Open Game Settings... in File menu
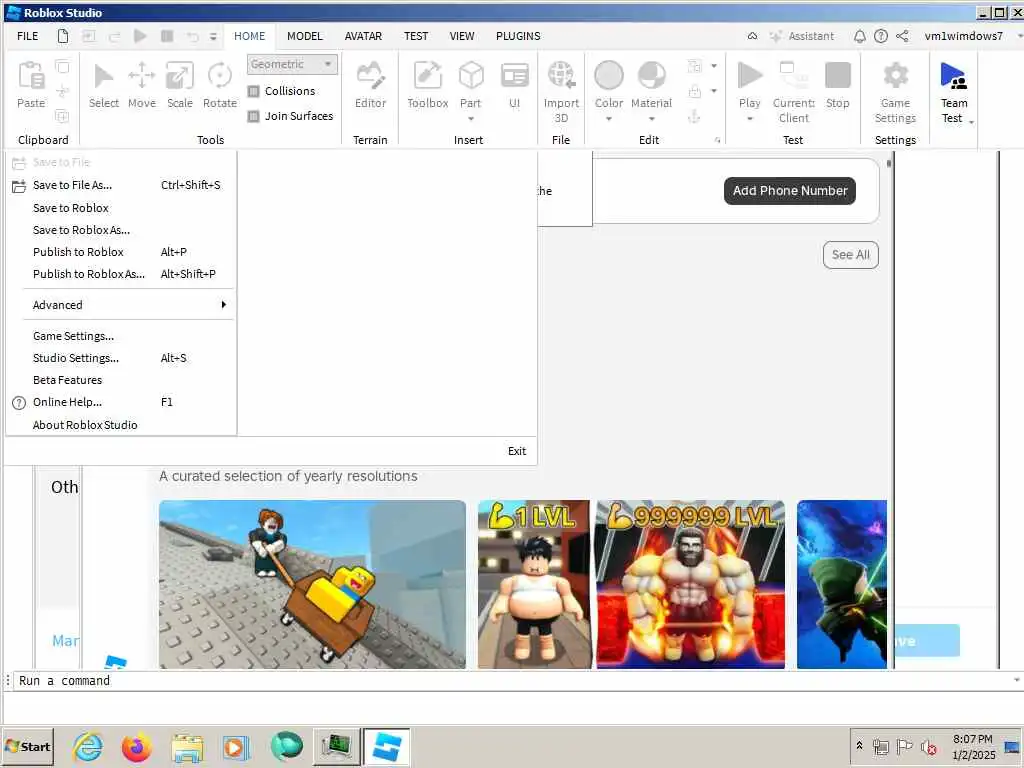This screenshot has width=1024, height=768. 121,336
